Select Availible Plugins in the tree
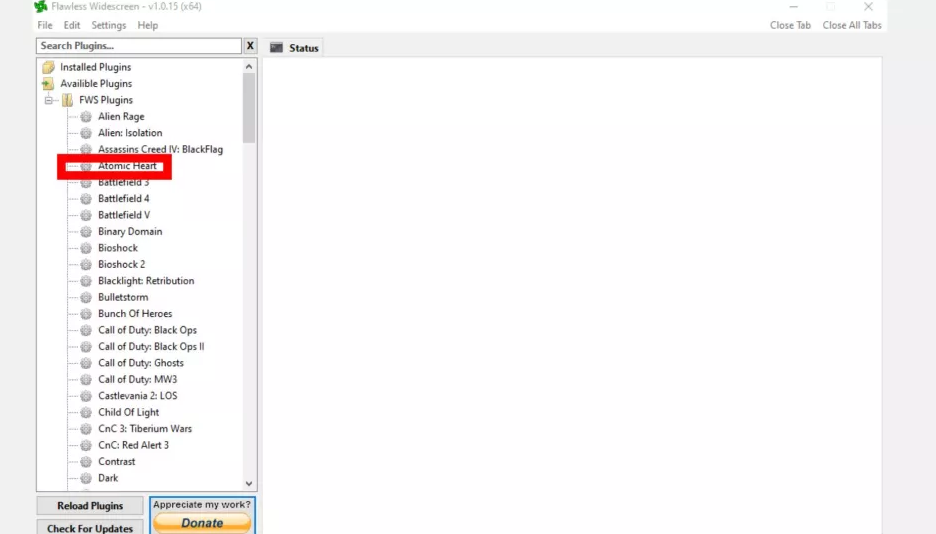Image resolution: width=936 pixels, height=534 pixels. pos(96,84)
